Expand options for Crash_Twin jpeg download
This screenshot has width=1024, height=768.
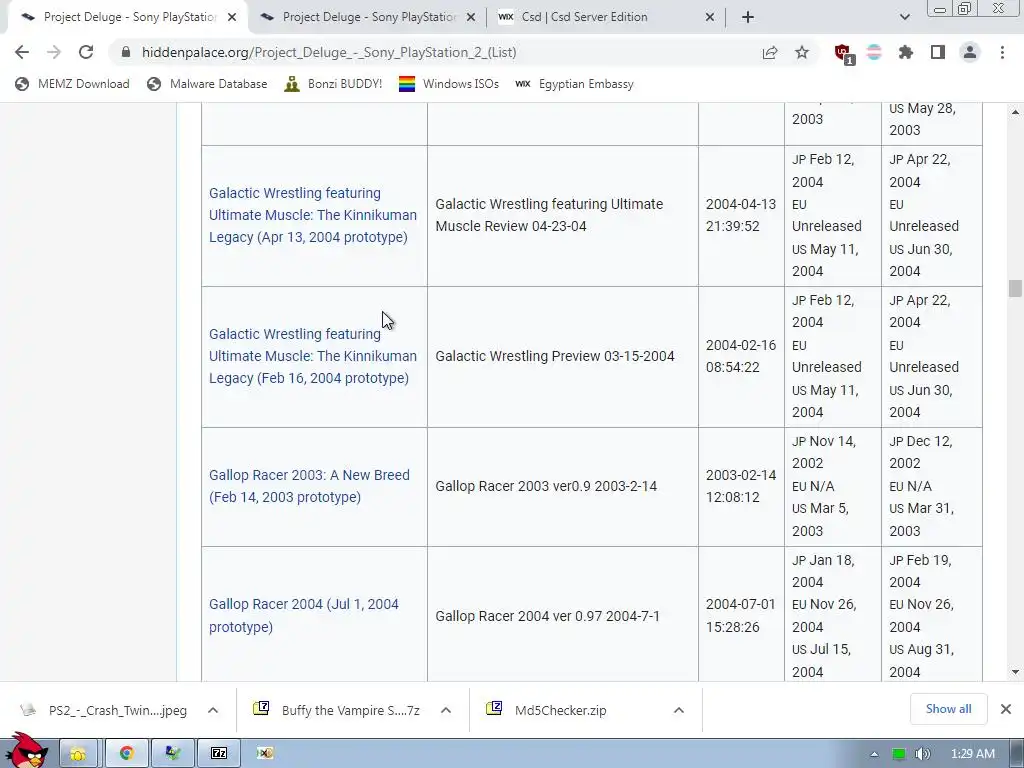(213, 710)
